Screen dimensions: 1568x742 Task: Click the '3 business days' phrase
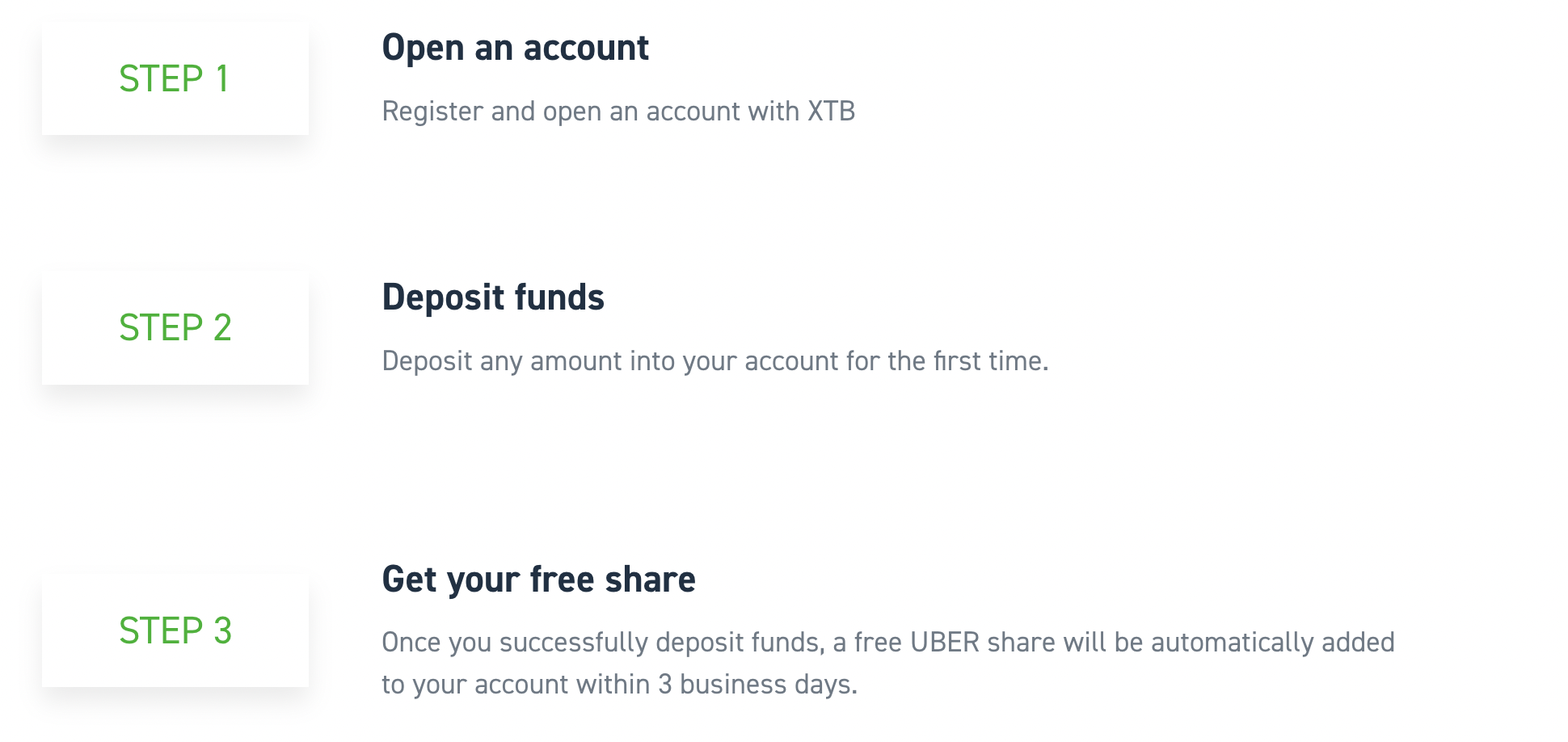tap(757, 685)
